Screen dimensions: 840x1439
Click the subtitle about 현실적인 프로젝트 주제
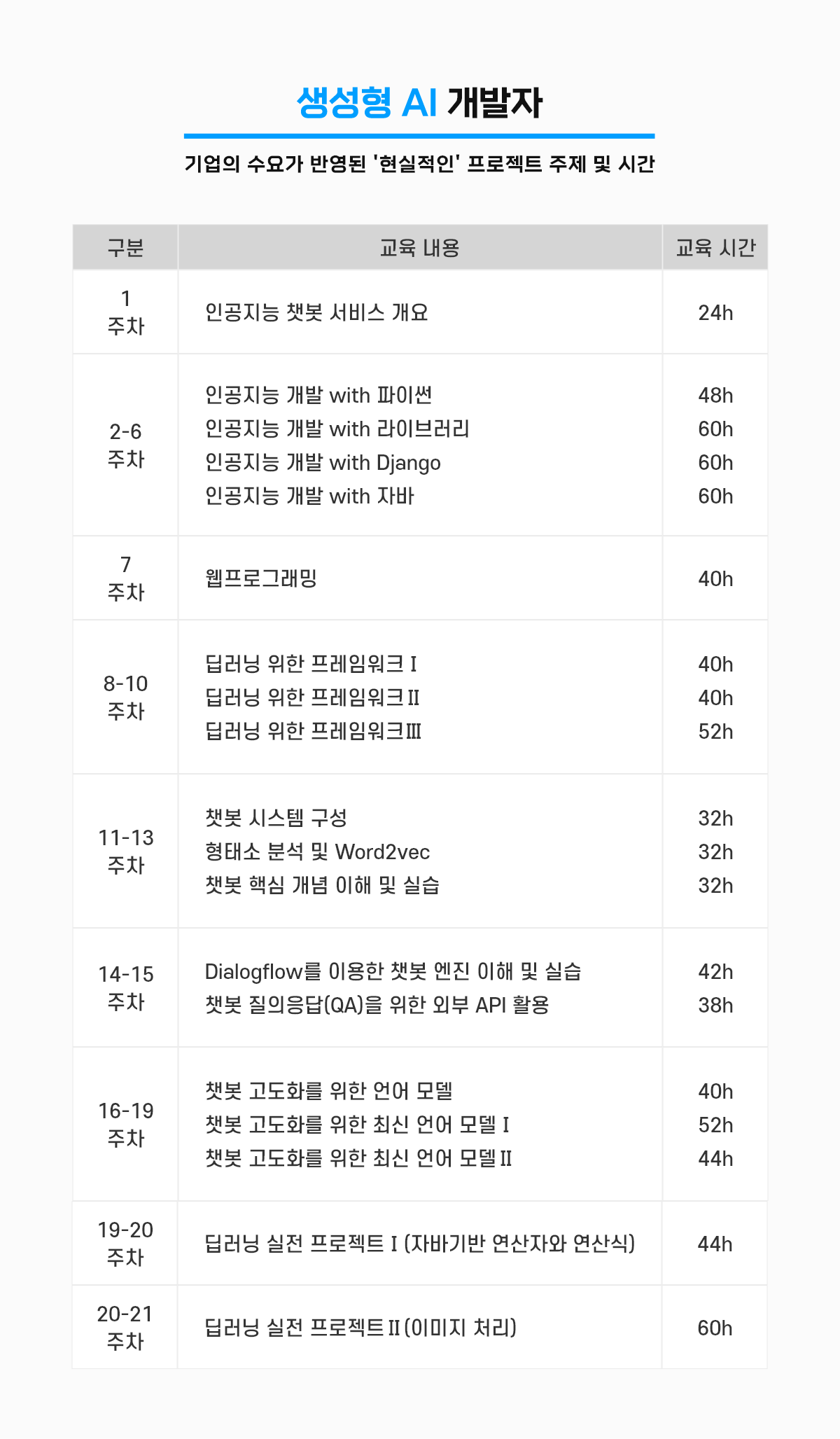(x=419, y=164)
